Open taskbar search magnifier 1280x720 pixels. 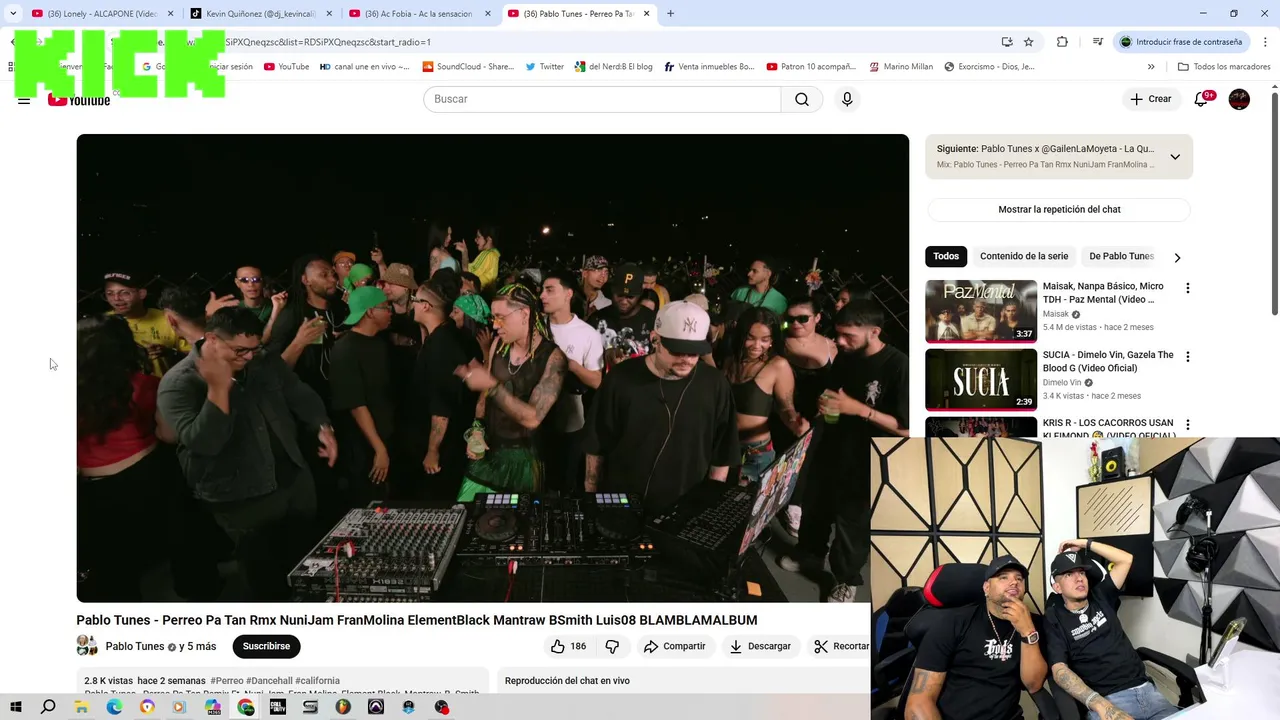click(48, 707)
